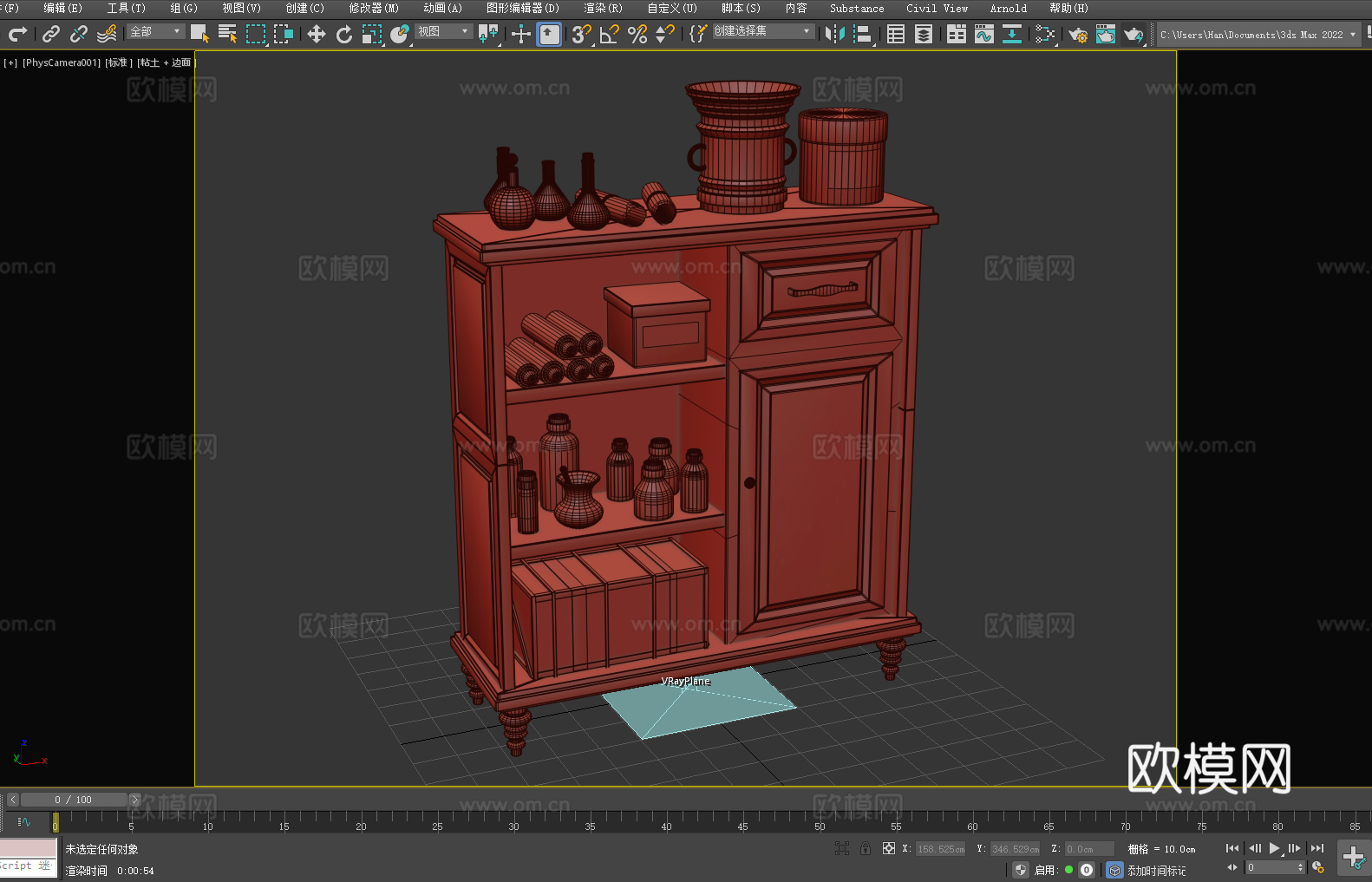Screen dimensions: 1372x882
Task: Click the Unlink selection icon
Action: pos(79,34)
